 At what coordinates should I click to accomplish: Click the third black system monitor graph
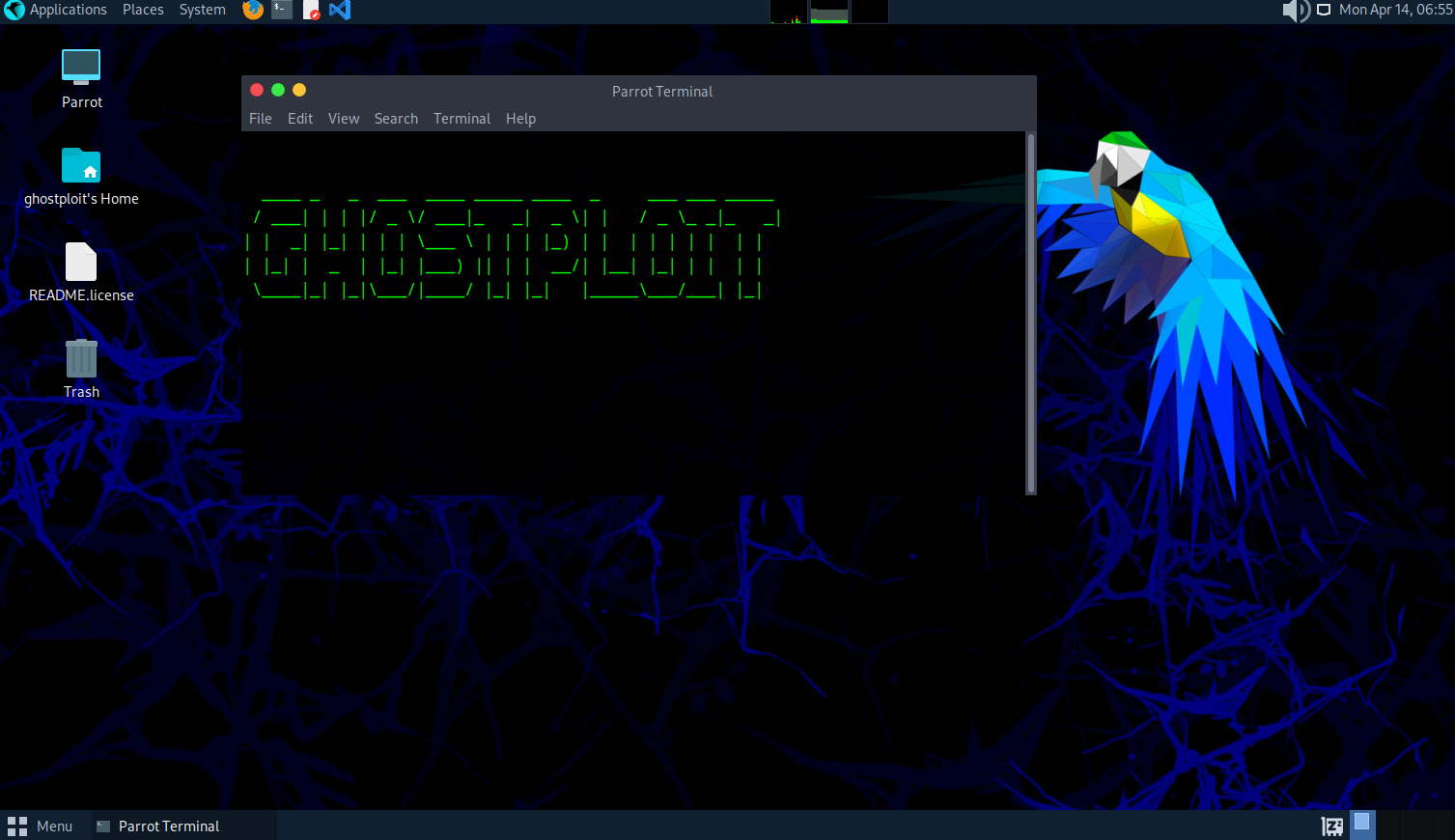(x=870, y=12)
